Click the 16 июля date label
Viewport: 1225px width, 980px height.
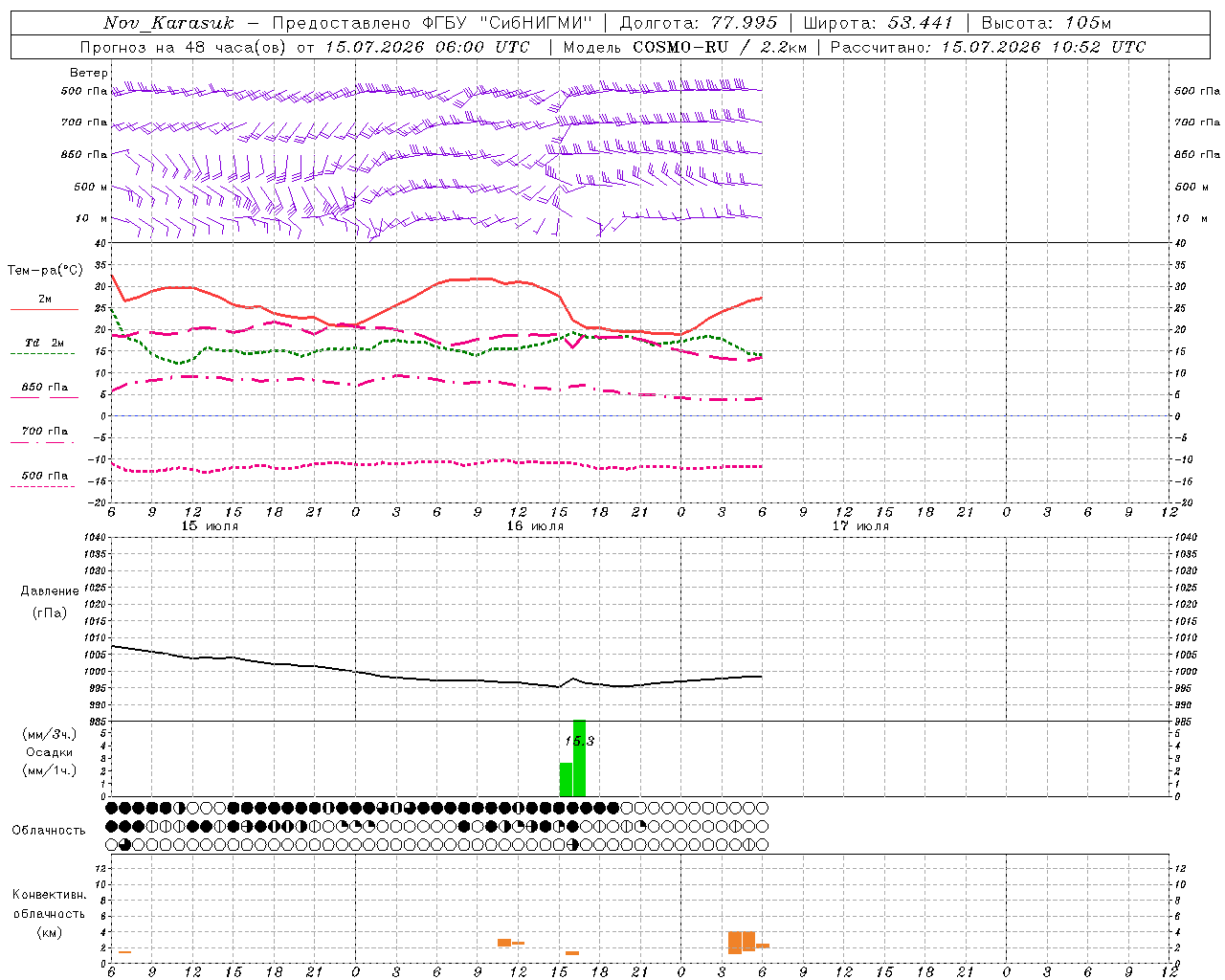click(535, 526)
